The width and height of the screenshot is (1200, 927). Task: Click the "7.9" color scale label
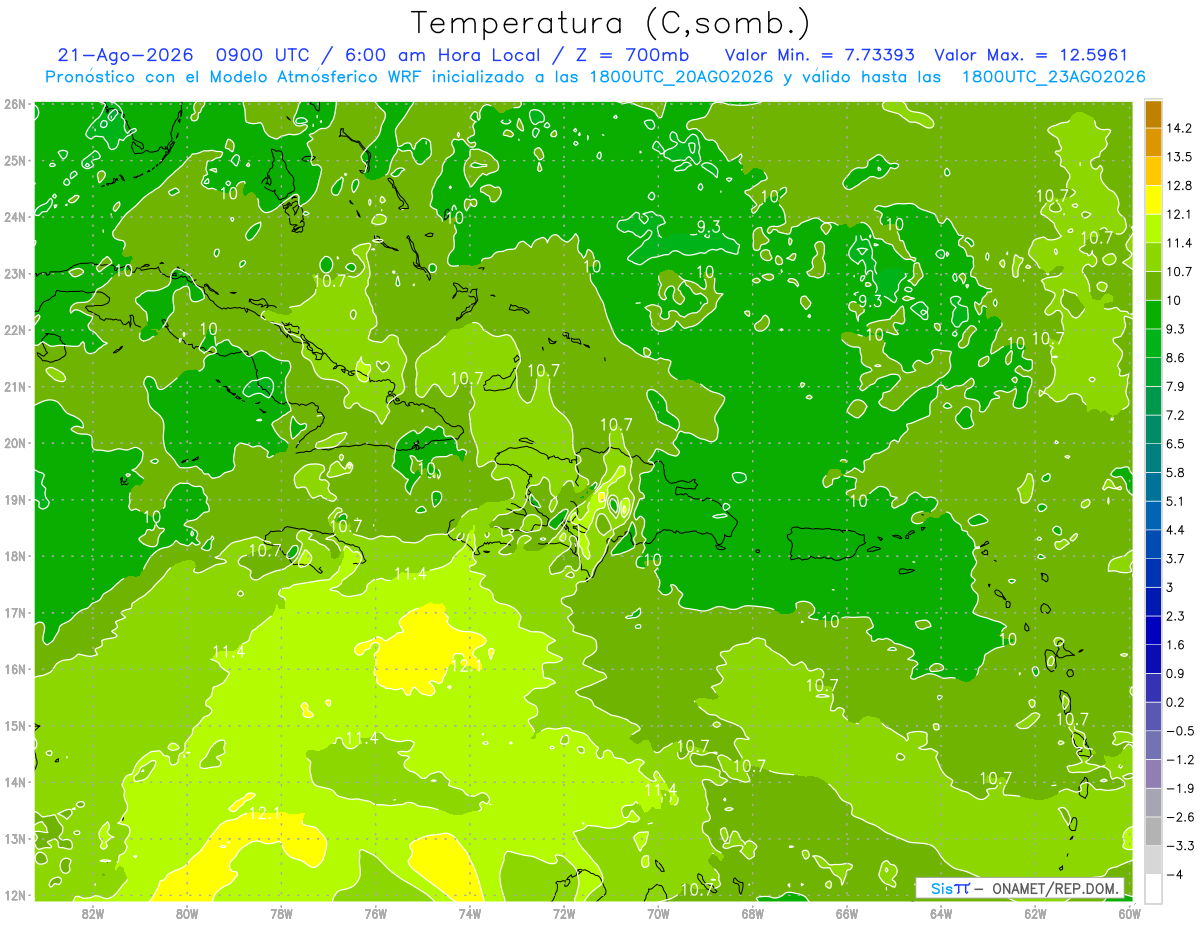click(x=1175, y=386)
